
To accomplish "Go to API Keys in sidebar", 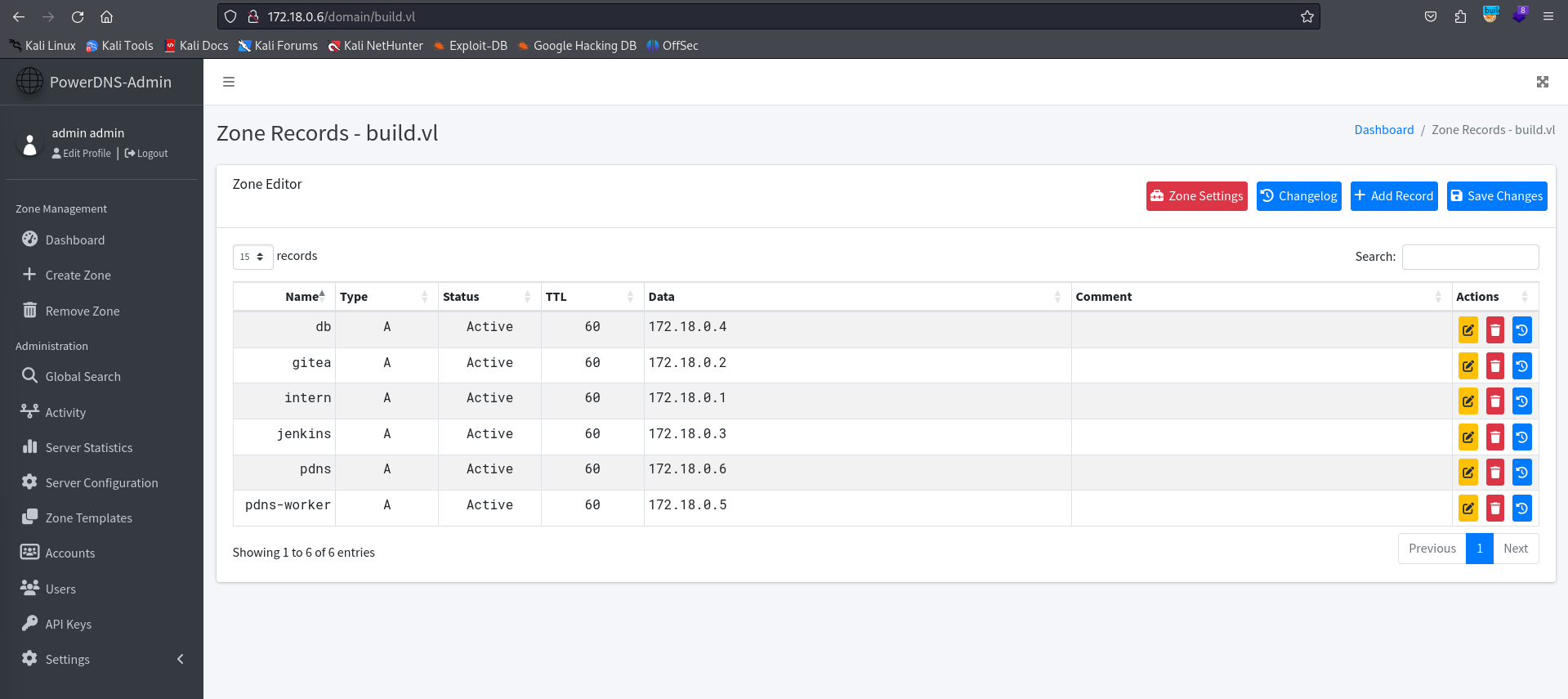I will click(69, 624).
